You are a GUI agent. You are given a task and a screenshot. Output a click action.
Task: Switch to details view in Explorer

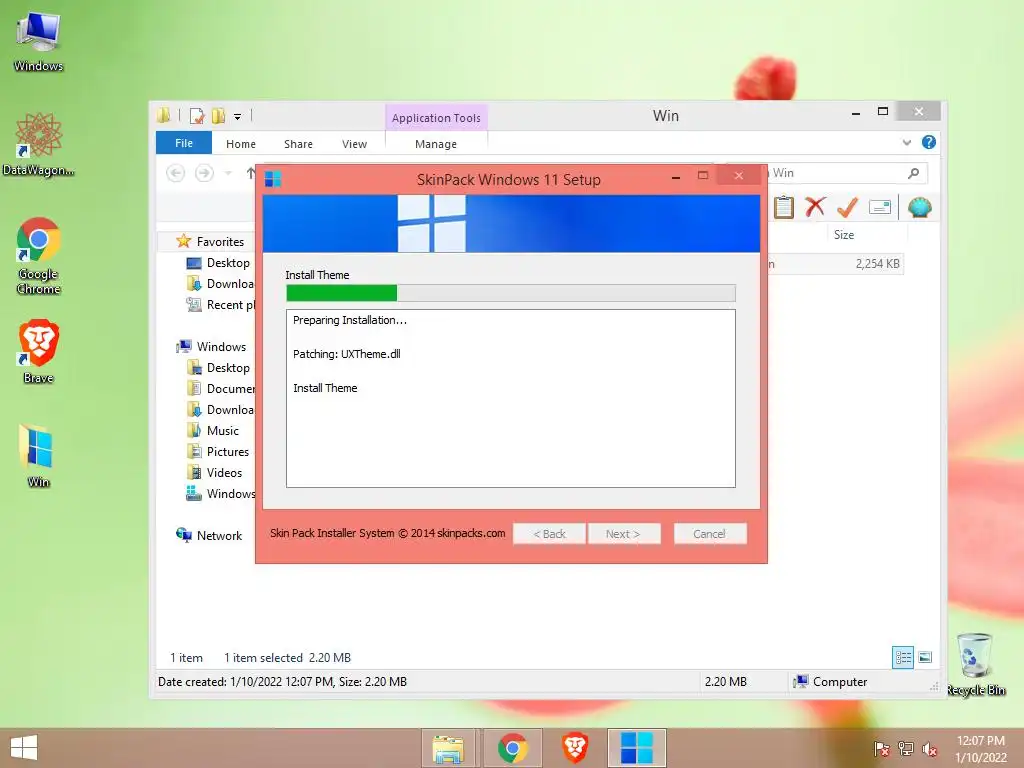(903, 657)
